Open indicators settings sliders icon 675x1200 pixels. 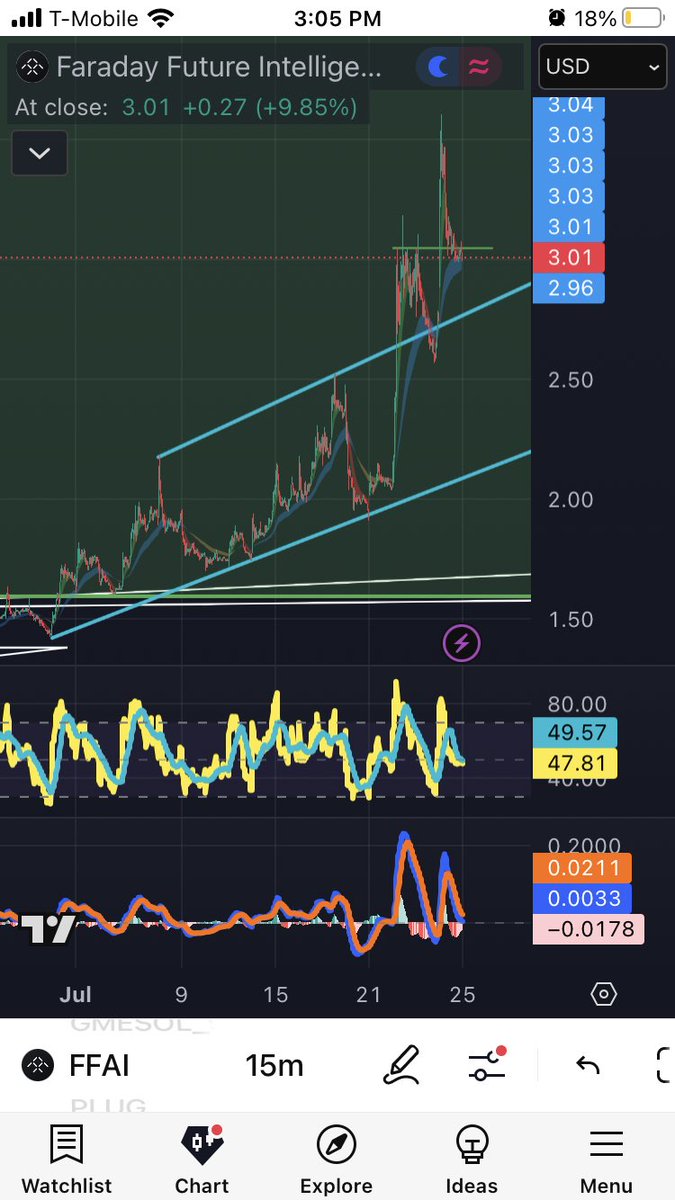click(487, 1064)
